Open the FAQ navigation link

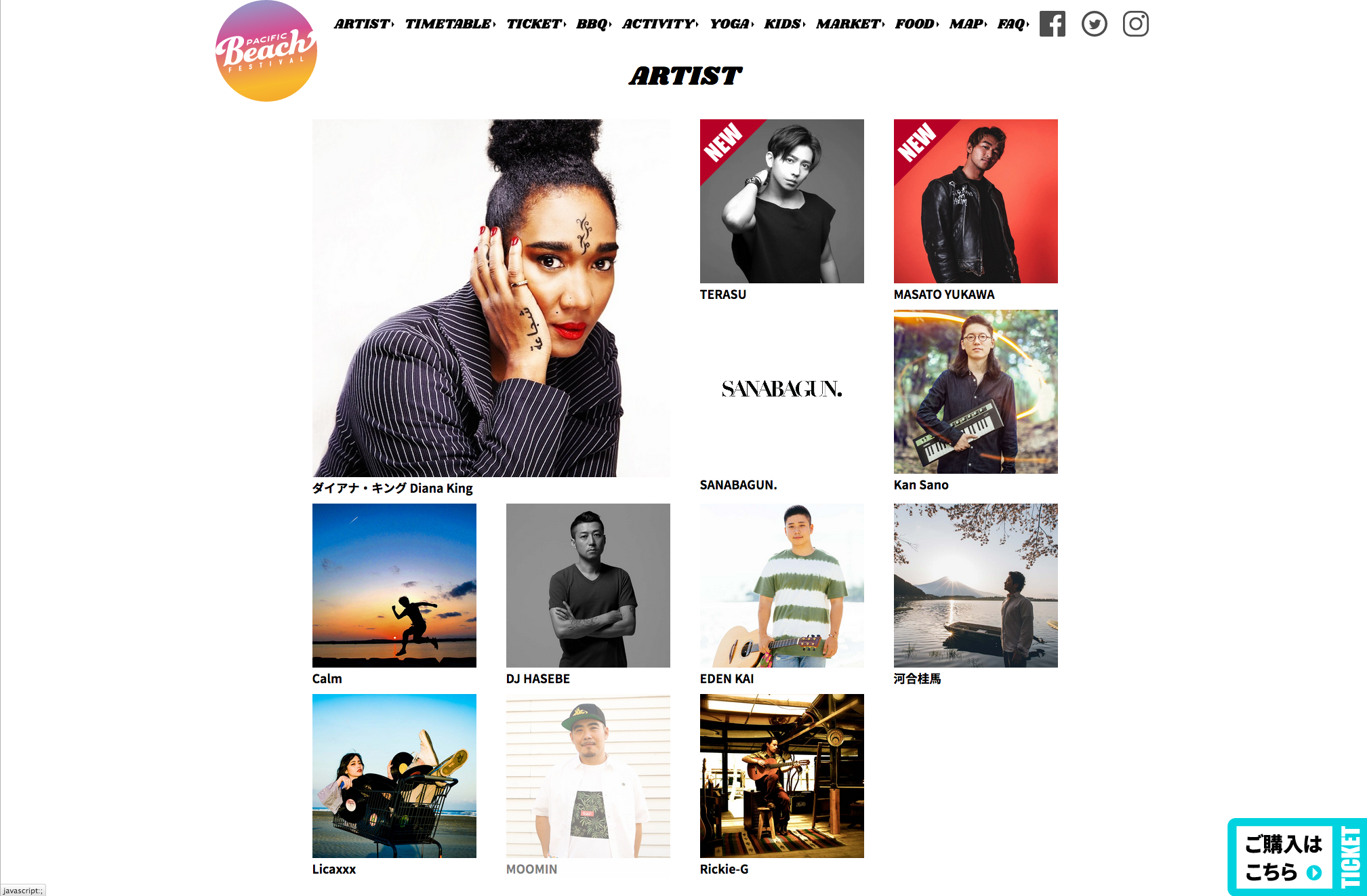[x=1013, y=24]
